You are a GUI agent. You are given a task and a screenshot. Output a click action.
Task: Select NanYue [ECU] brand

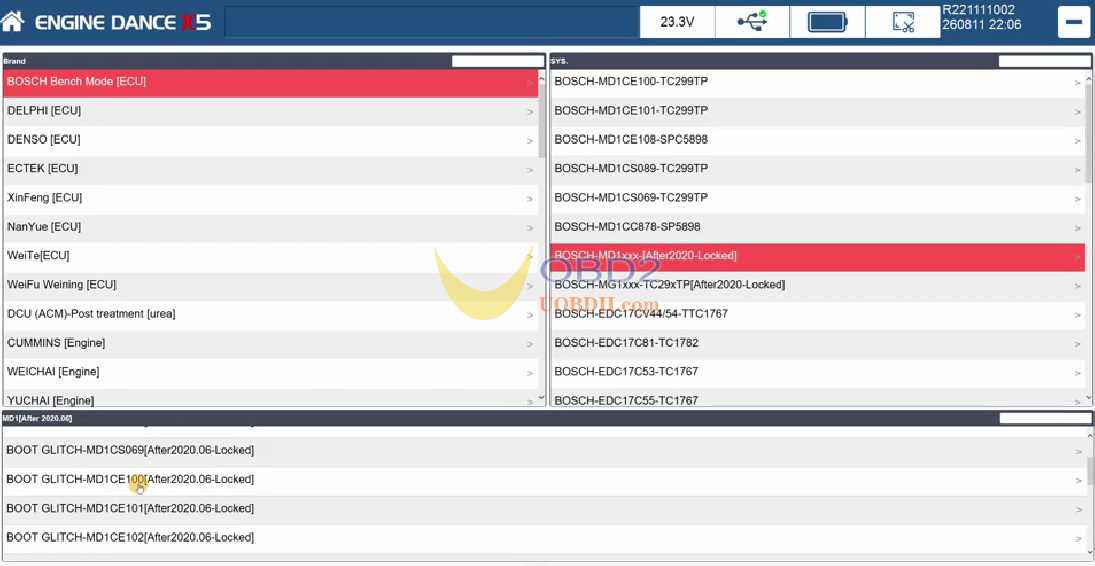(x=271, y=228)
